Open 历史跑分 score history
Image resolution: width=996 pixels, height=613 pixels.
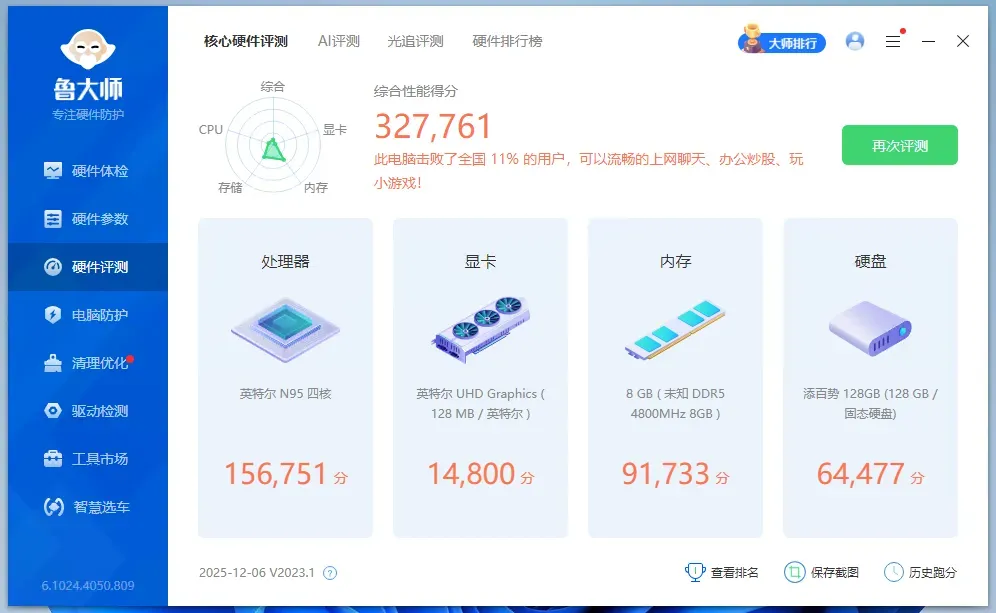[x=920, y=572]
